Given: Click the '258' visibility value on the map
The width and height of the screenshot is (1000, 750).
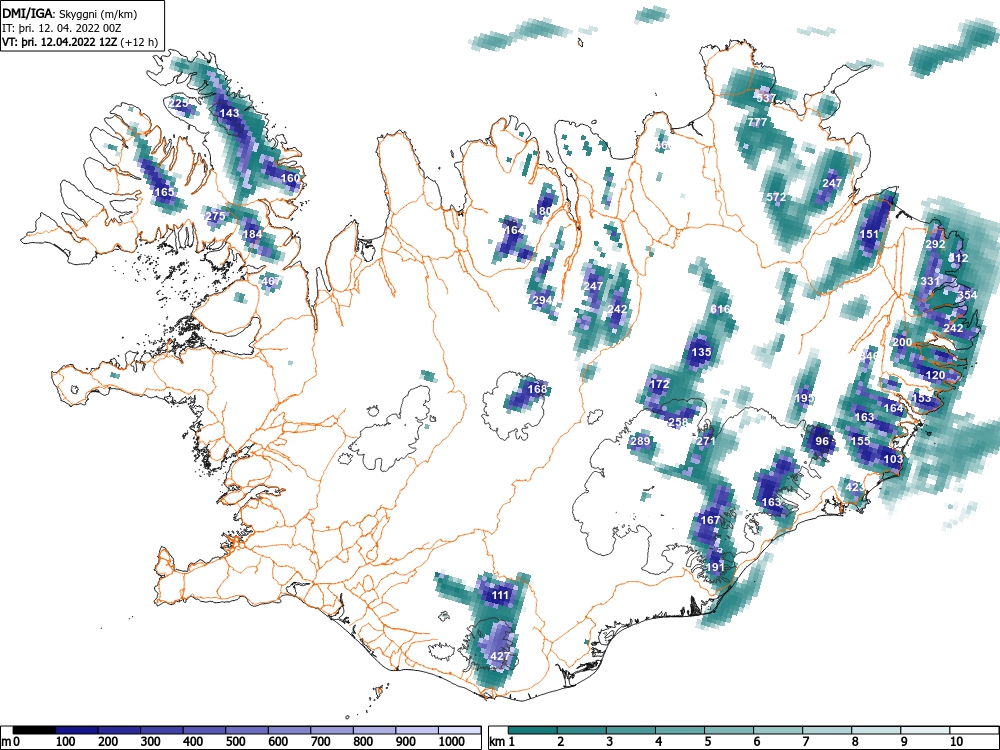Looking at the screenshot, I should point(678,422).
